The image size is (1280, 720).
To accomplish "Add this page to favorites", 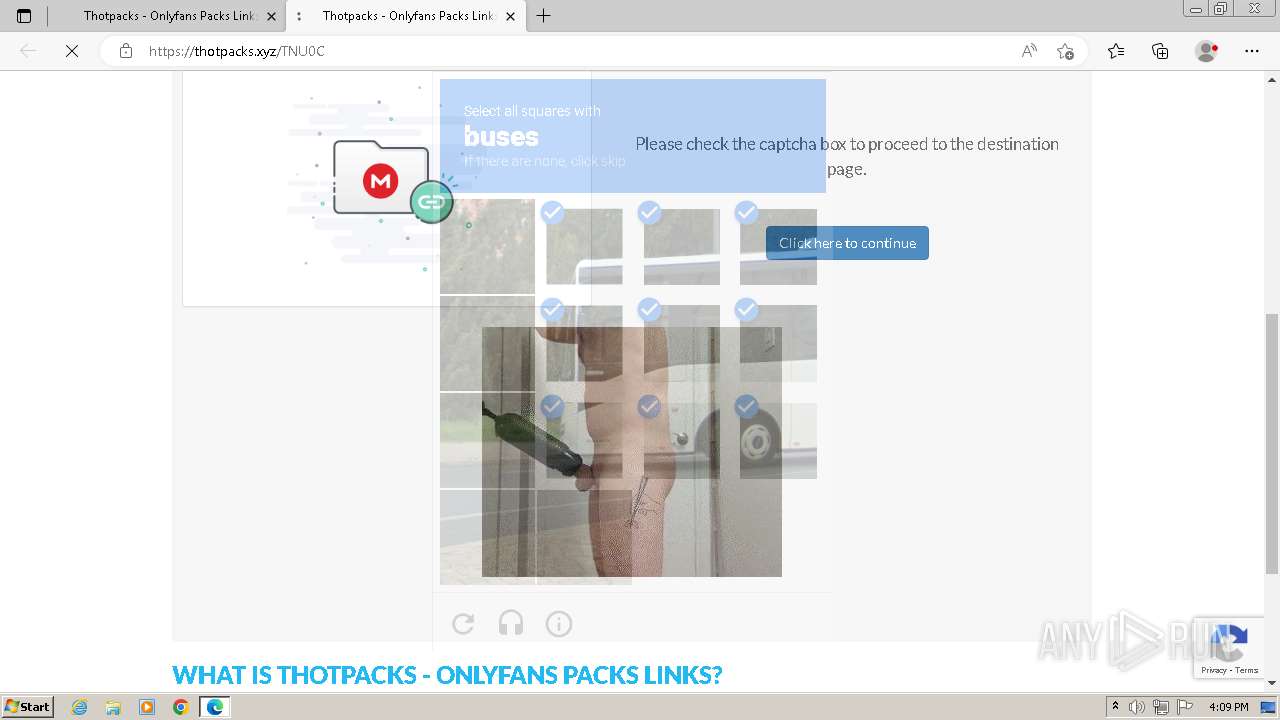I will [x=1065, y=51].
